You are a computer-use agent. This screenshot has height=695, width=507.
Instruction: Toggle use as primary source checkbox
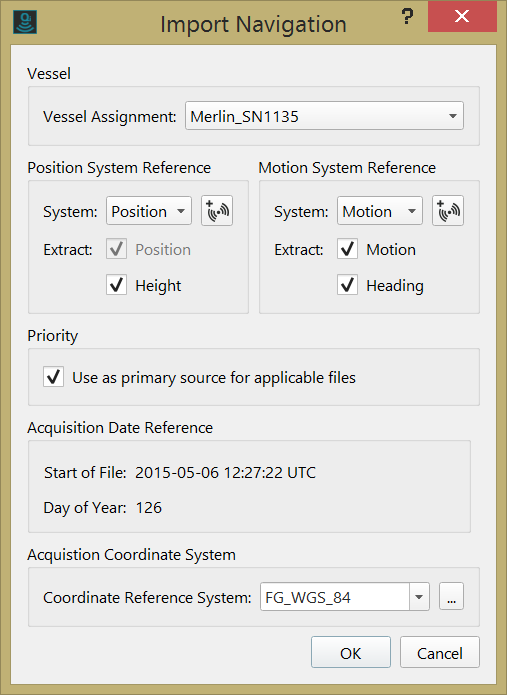click(53, 377)
